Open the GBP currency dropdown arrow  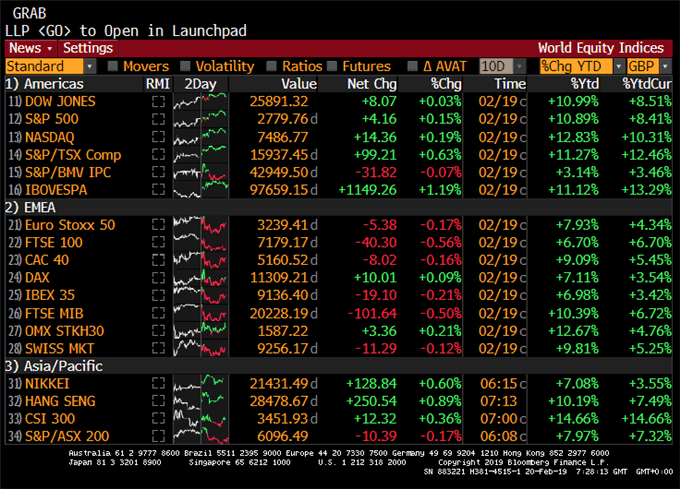[665, 66]
